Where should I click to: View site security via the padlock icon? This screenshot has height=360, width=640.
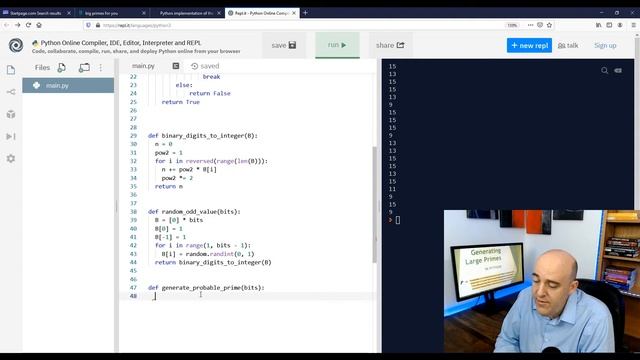pyautogui.click(x=98, y=25)
